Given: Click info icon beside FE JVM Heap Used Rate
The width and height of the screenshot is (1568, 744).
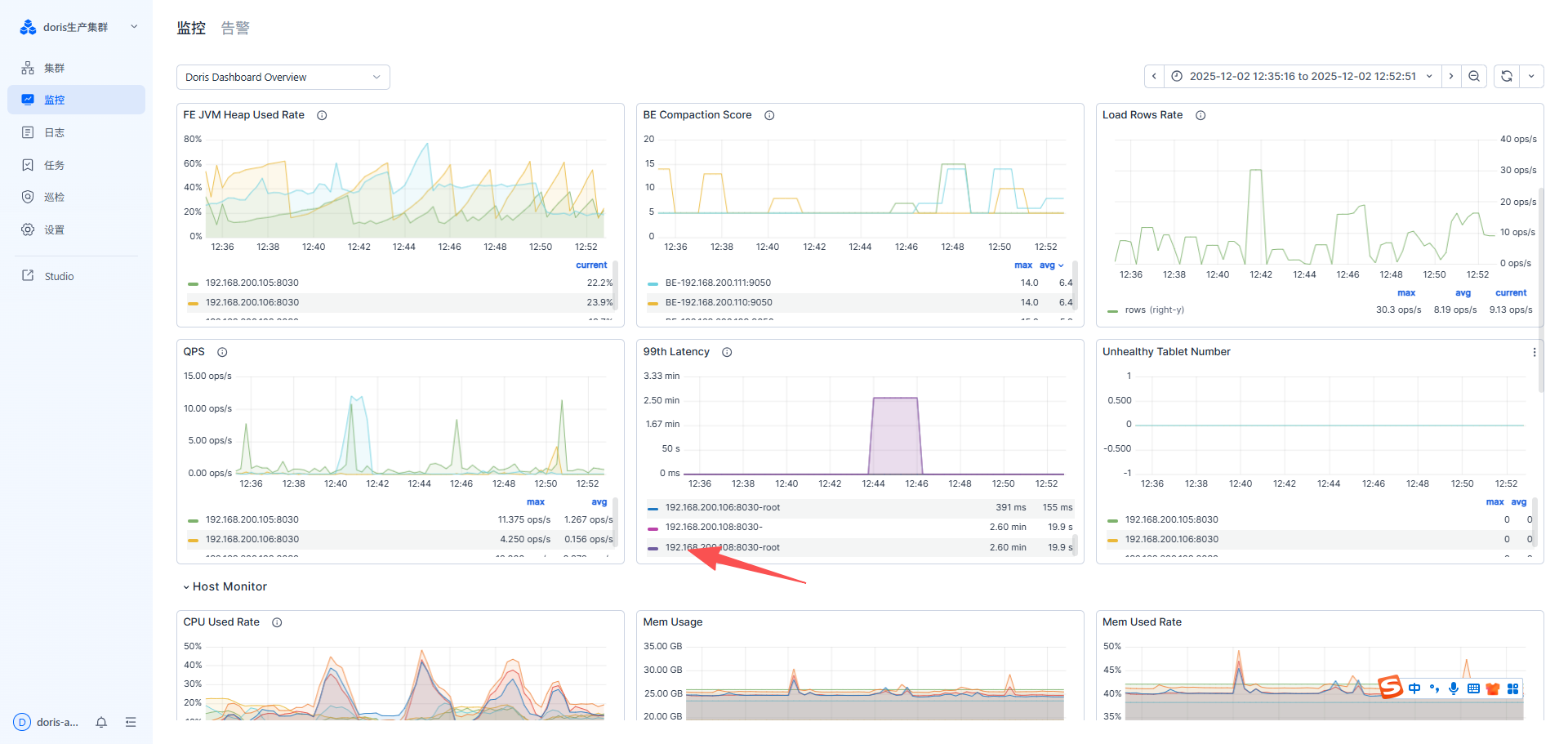Looking at the screenshot, I should point(322,115).
